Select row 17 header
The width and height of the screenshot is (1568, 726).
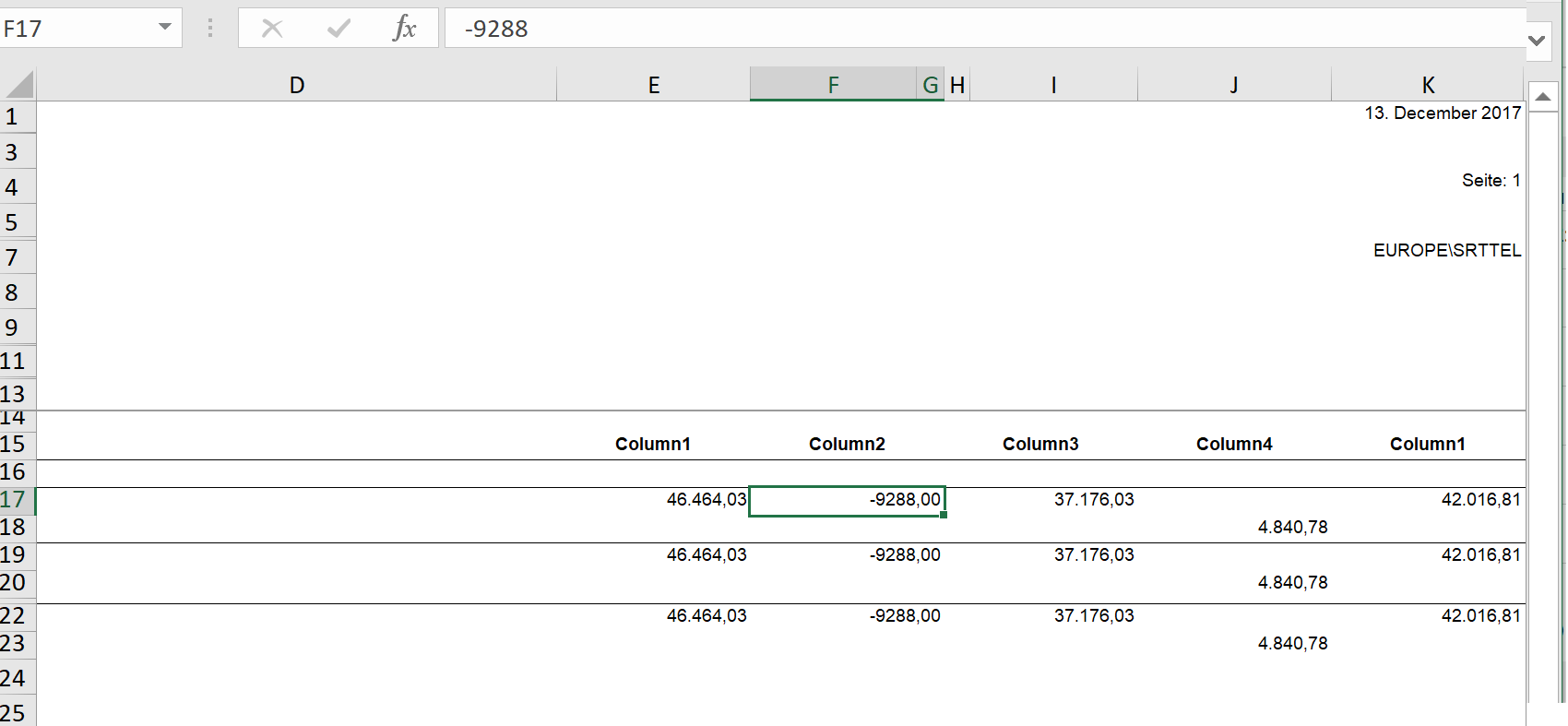pos(16,500)
